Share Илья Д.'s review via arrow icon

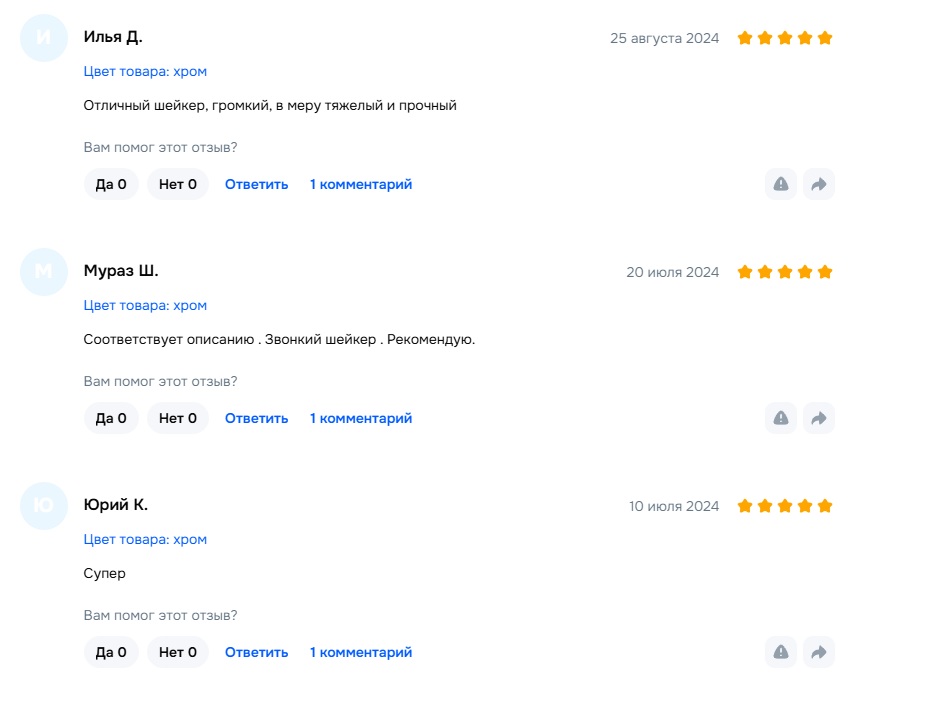[819, 184]
